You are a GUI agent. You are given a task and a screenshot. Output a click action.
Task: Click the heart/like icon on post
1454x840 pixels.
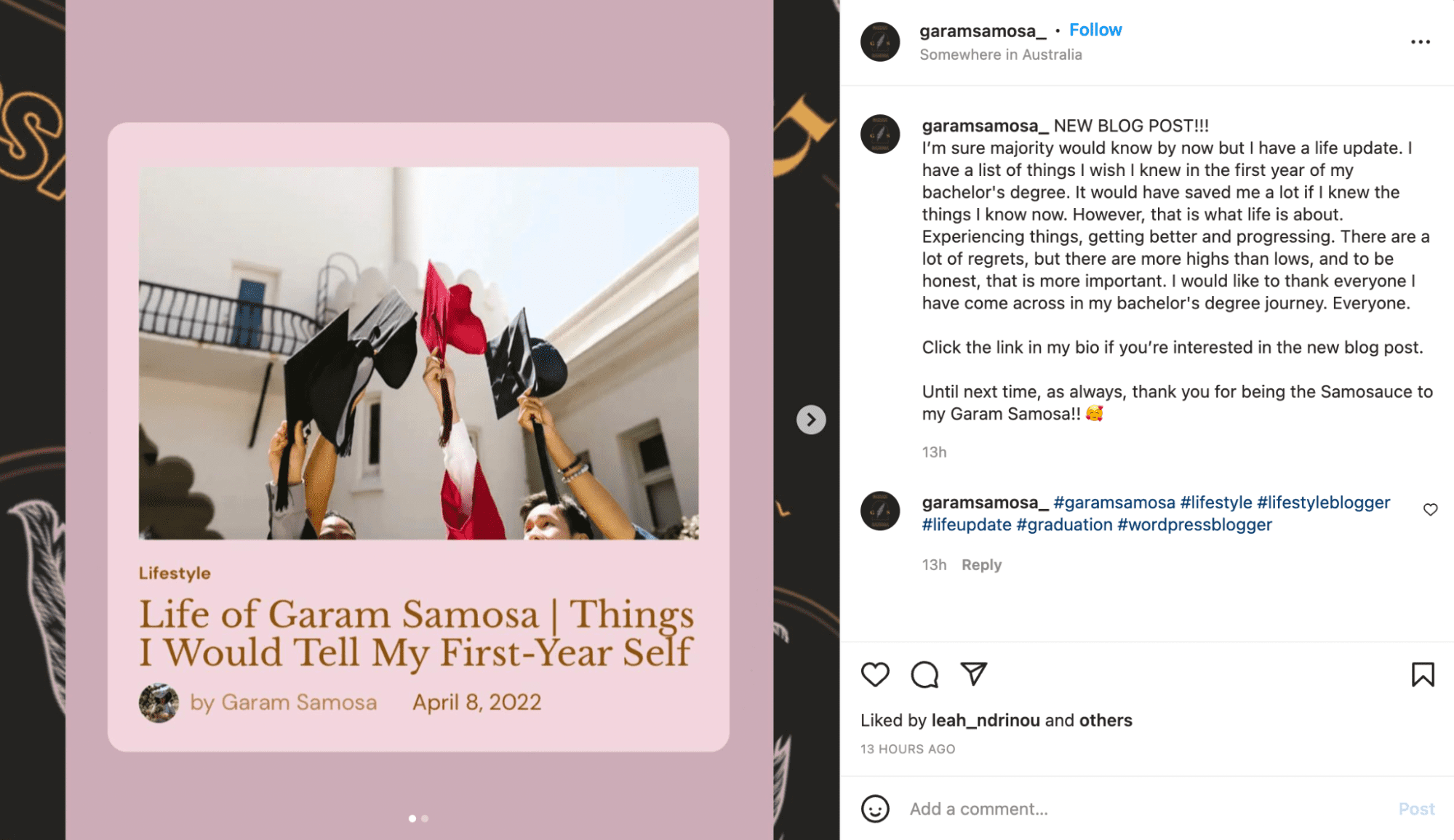[x=876, y=675]
